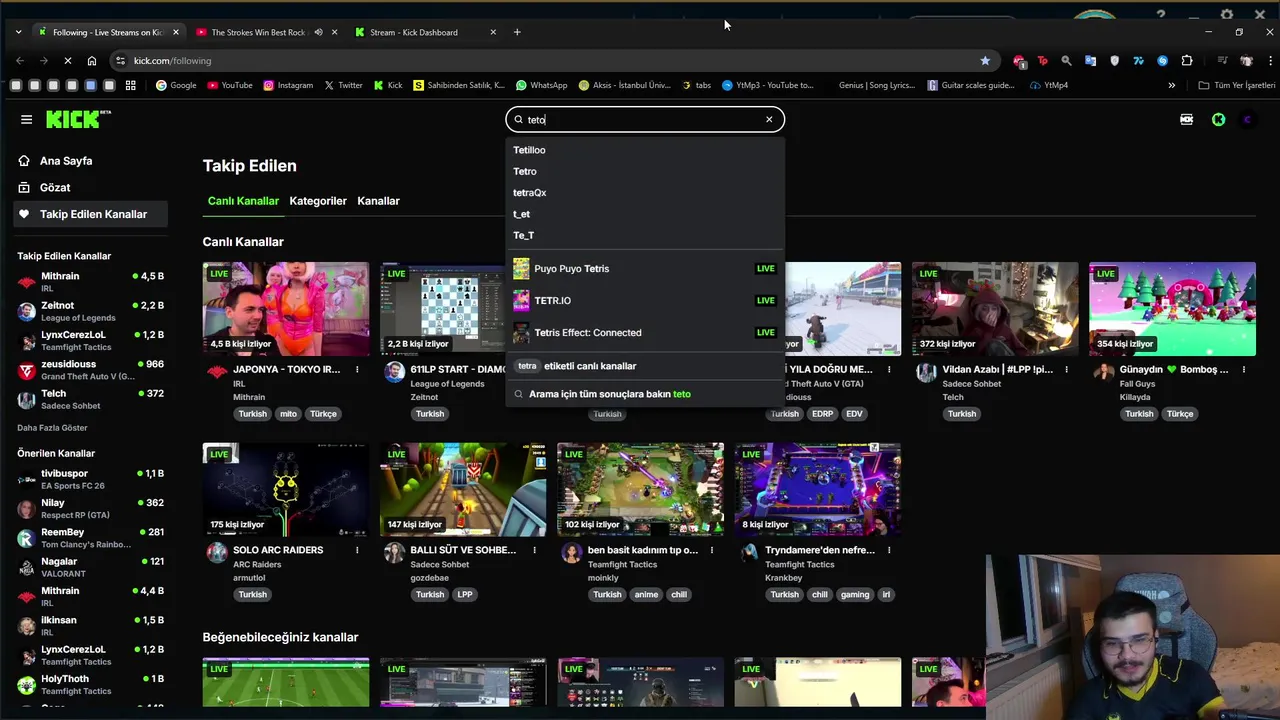The image size is (1280, 720).
Task: Open options menu for BALLI SÜT stream
Action: pos(534,550)
